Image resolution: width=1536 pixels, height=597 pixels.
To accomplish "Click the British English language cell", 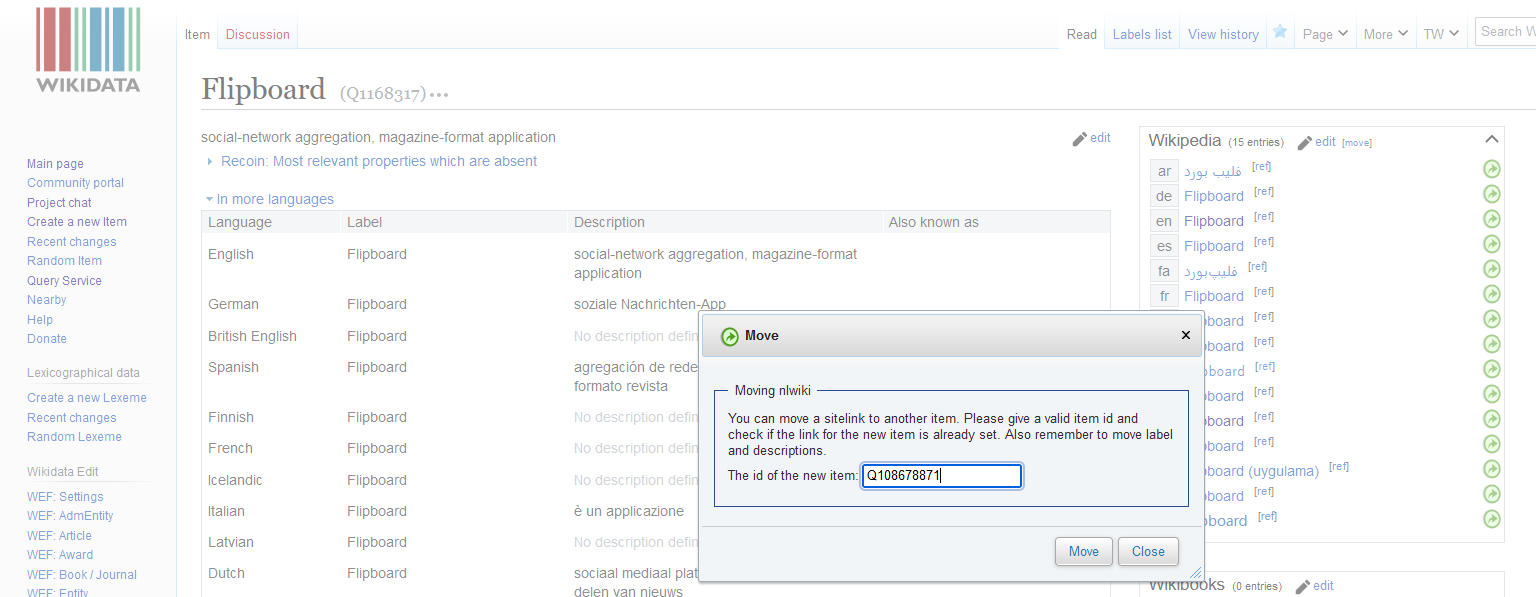I will coord(252,336).
